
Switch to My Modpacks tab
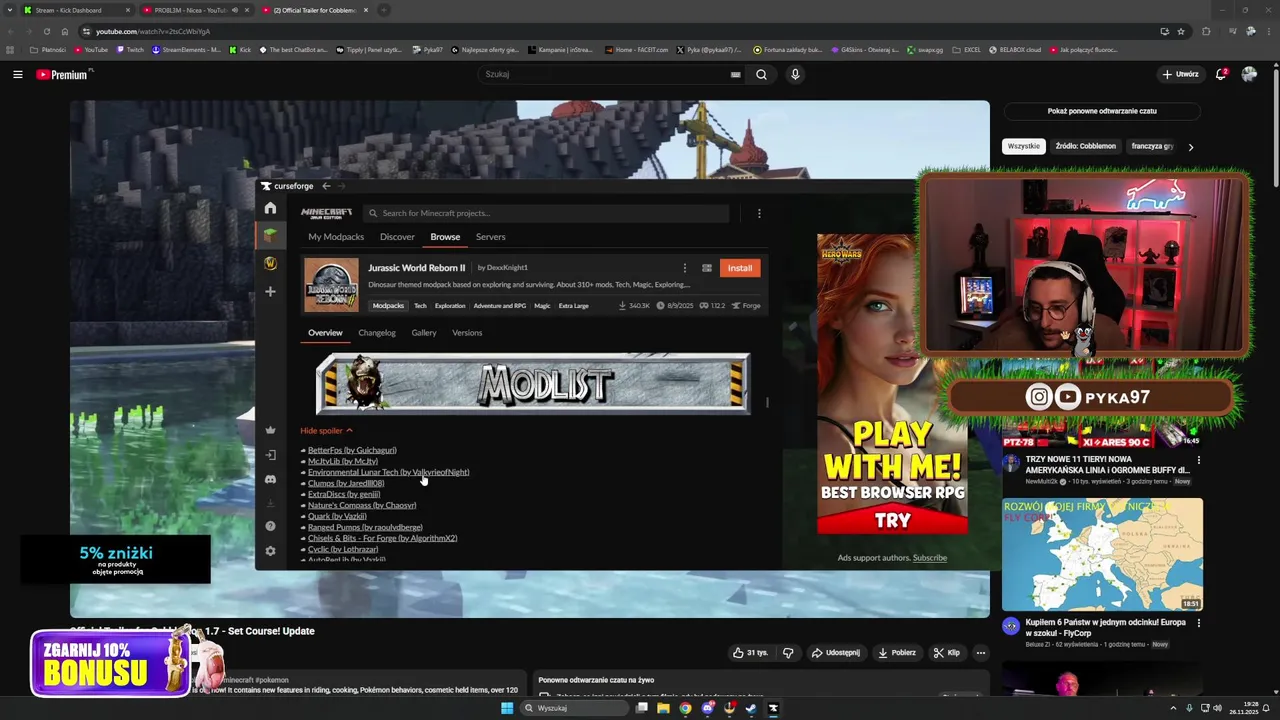point(336,237)
